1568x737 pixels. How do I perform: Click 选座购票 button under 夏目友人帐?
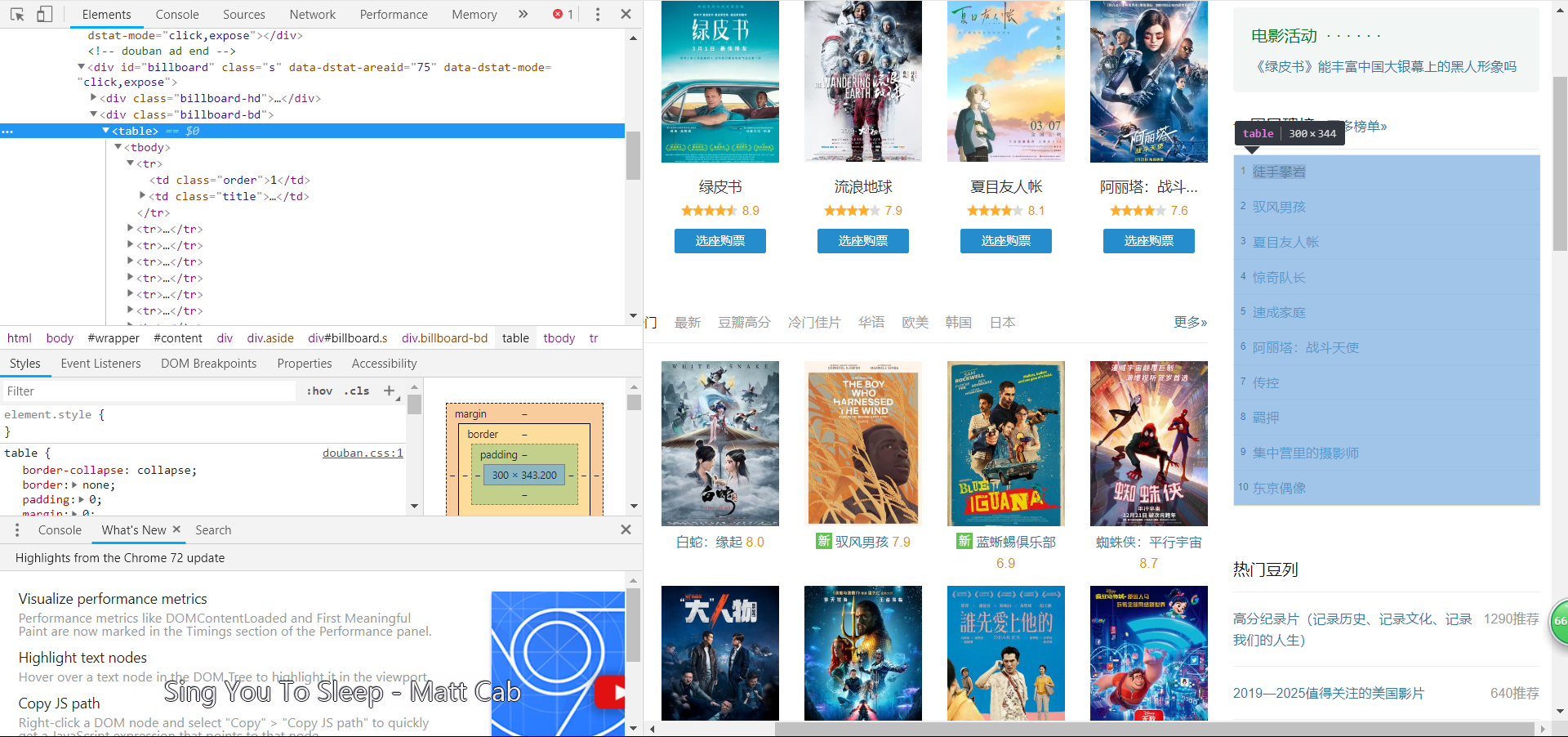coord(1006,241)
